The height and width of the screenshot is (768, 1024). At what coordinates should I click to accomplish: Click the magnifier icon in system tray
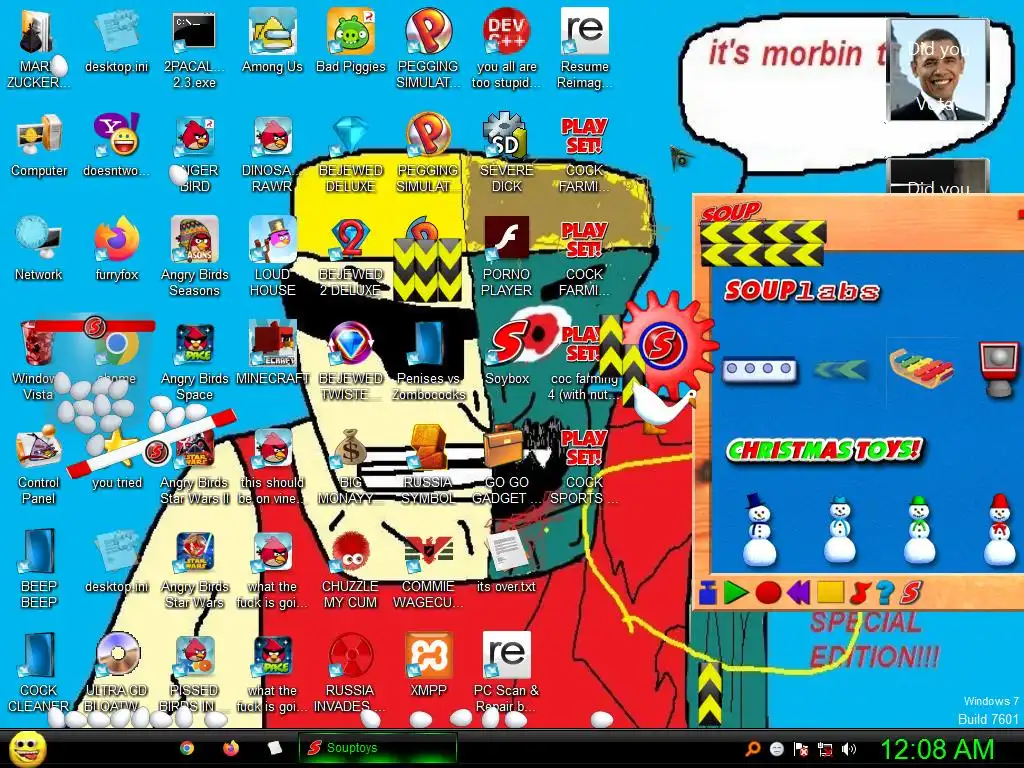[753, 749]
